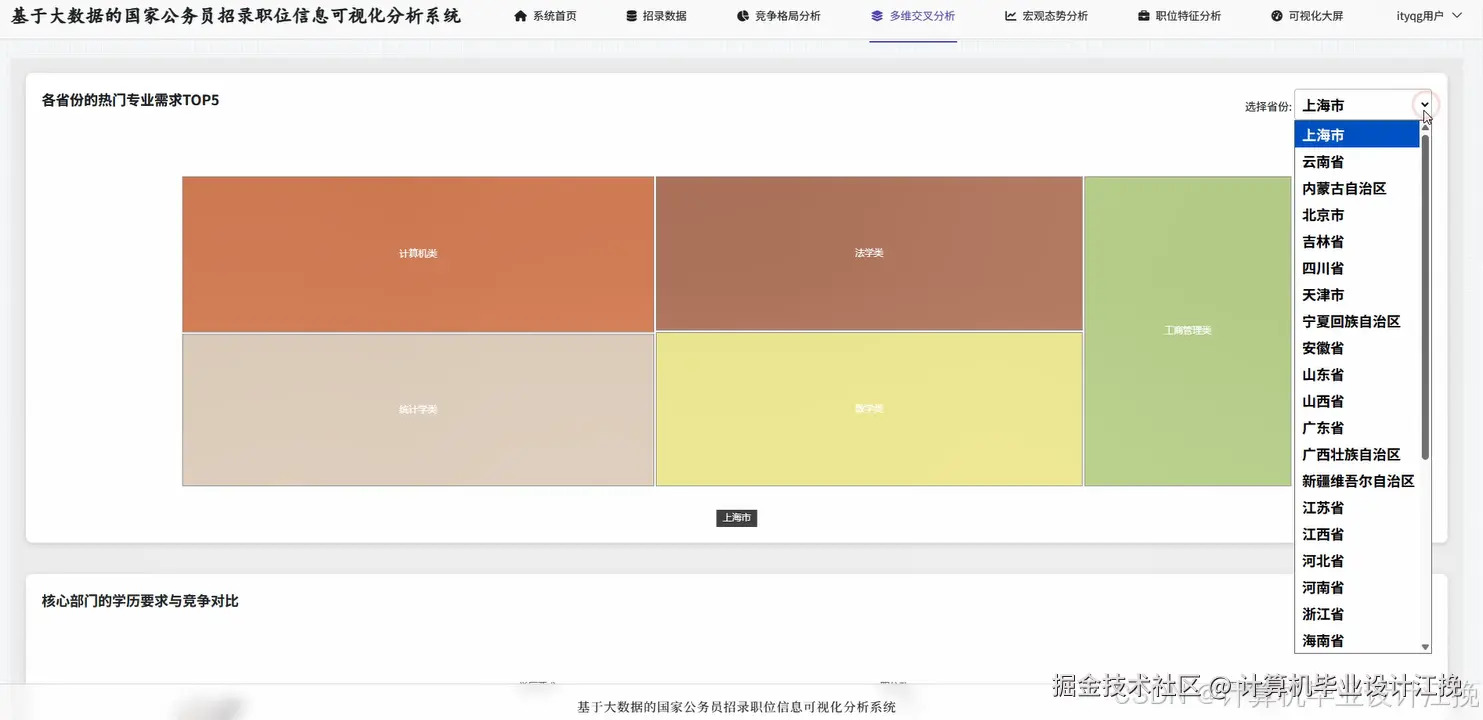The height and width of the screenshot is (720, 1483).
Task: Navigate to 宏观态势分析
Action: (x=1047, y=16)
